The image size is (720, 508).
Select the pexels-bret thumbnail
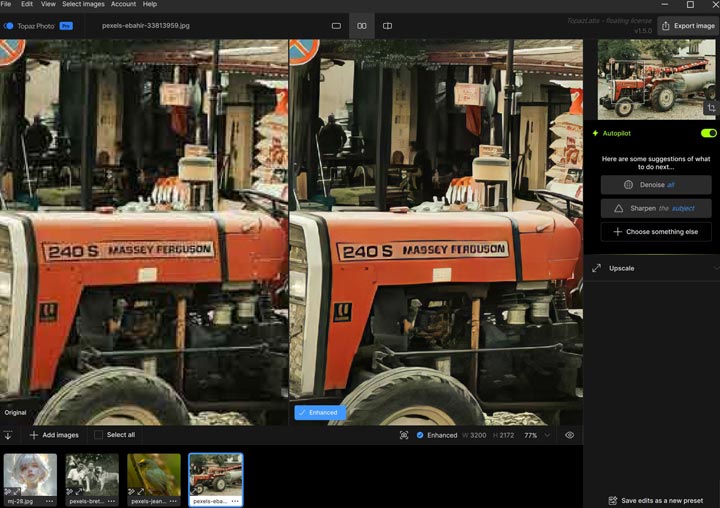click(x=92, y=476)
